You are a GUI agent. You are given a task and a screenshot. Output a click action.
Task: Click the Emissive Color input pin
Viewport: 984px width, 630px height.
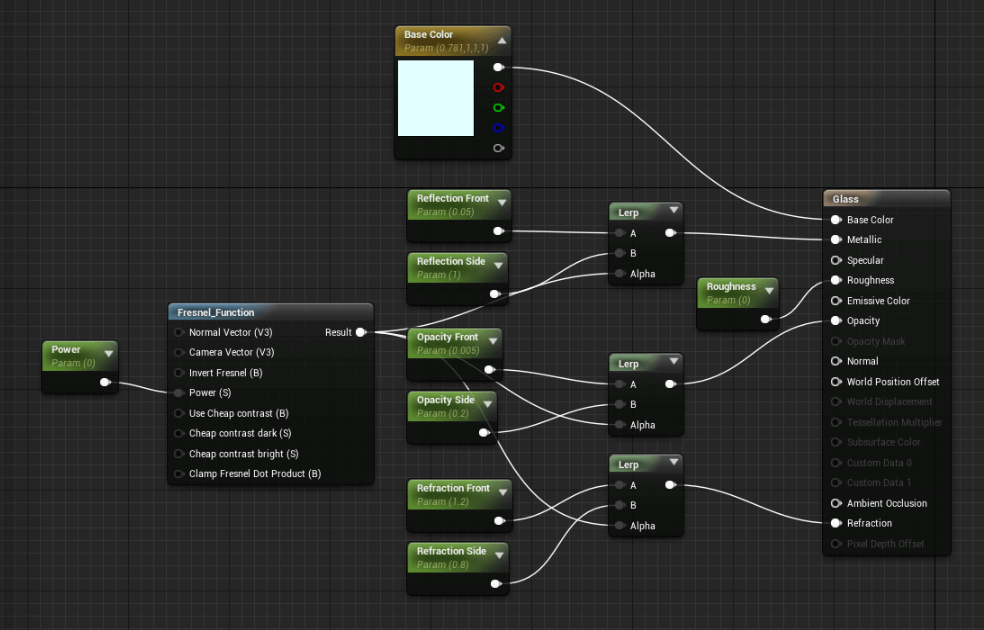836,301
